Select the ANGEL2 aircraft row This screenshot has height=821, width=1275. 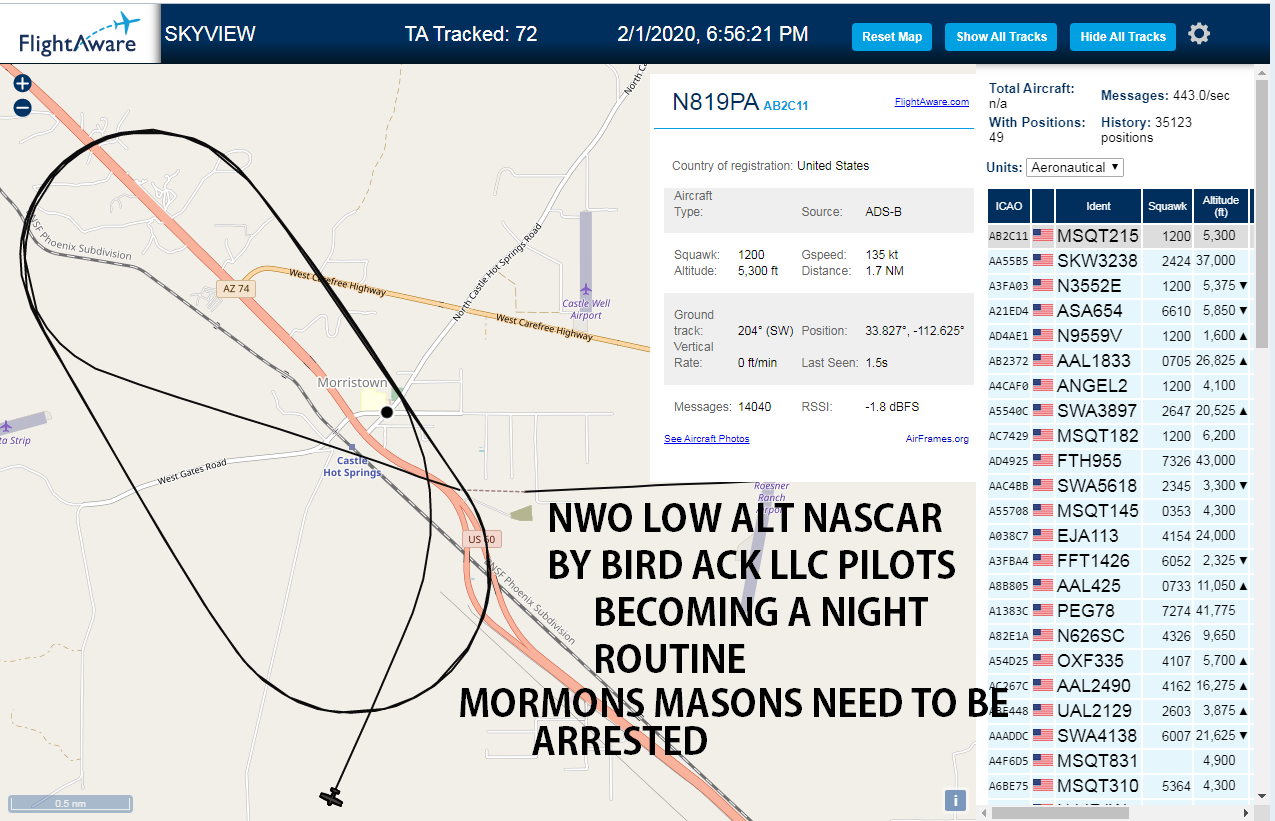(x=1119, y=386)
